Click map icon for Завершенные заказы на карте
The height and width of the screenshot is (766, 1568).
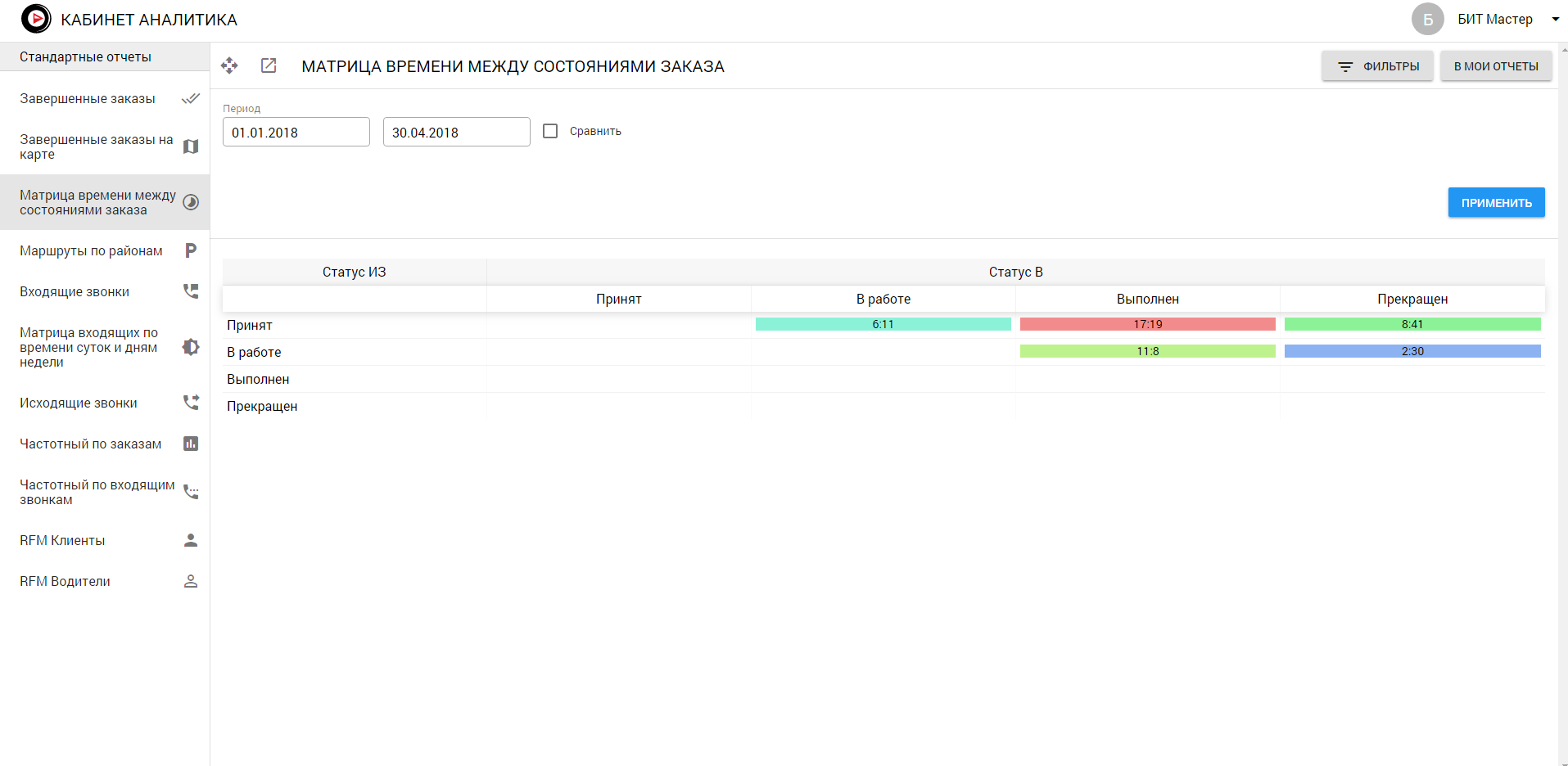[191, 146]
